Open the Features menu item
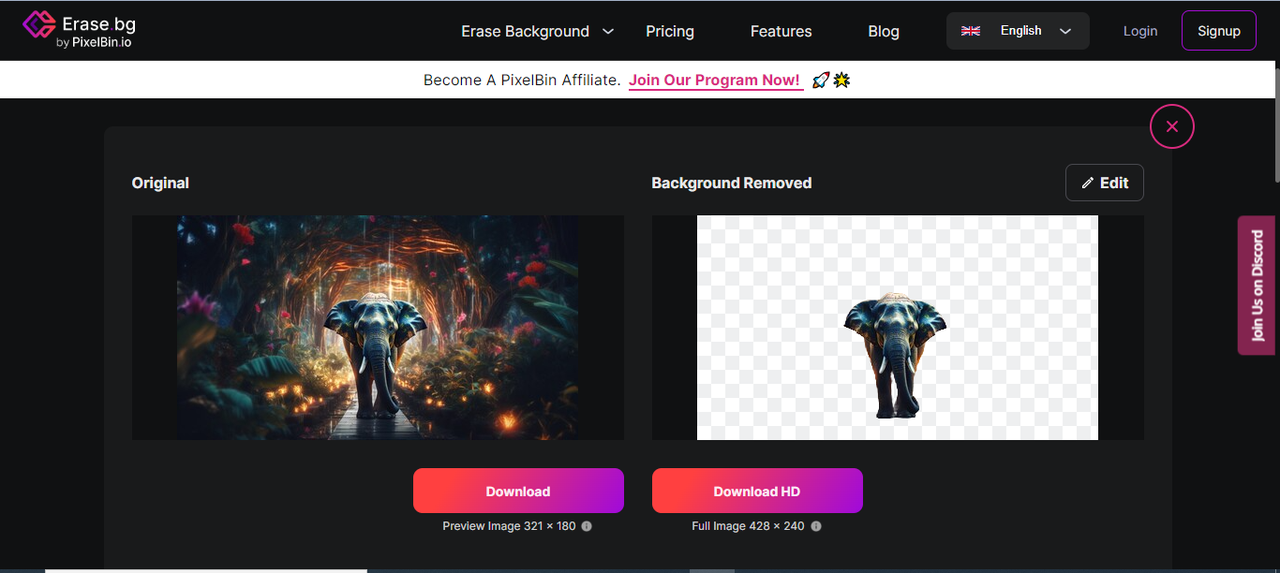 [x=781, y=31]
